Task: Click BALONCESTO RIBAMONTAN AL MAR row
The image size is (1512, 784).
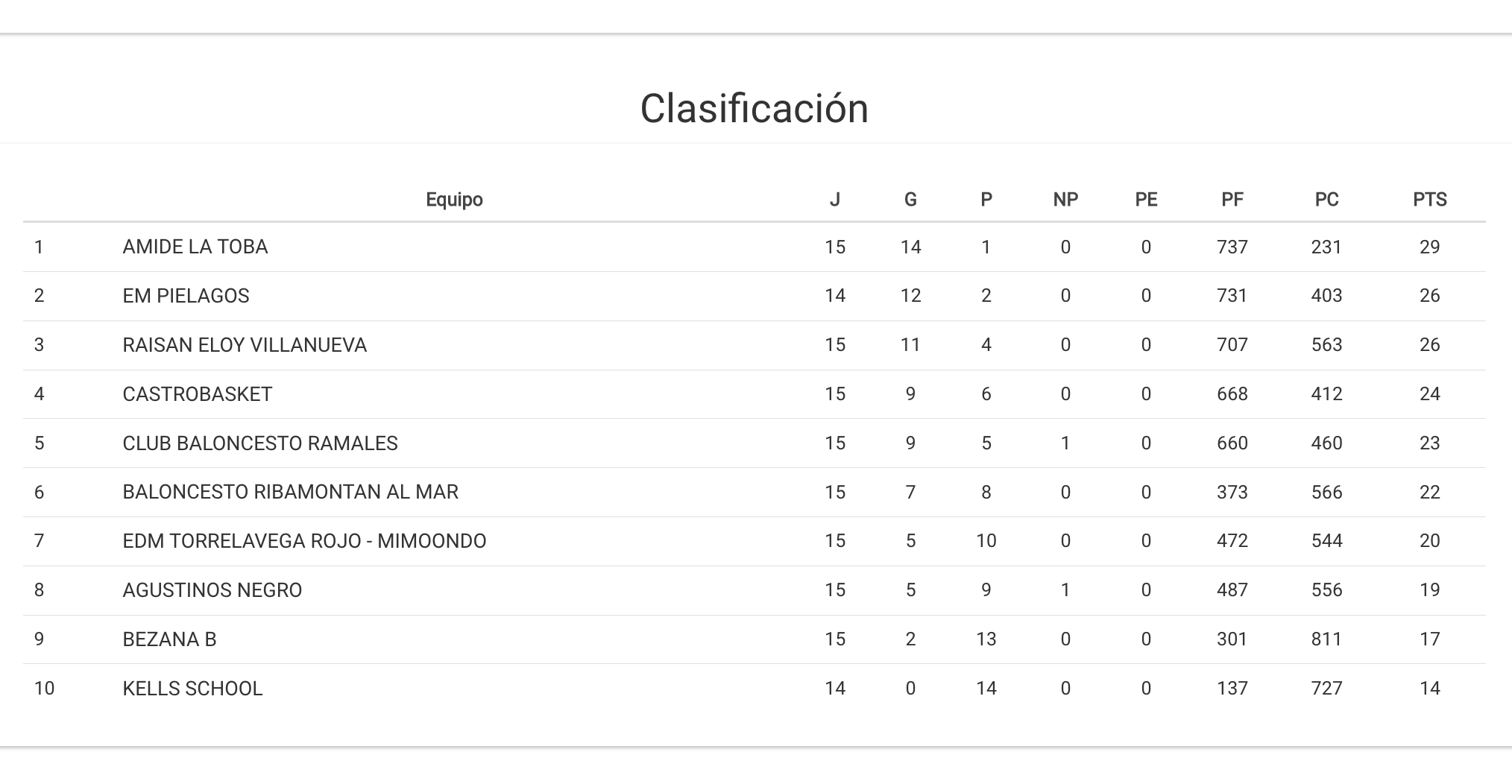Action: [x=290, y=492]
